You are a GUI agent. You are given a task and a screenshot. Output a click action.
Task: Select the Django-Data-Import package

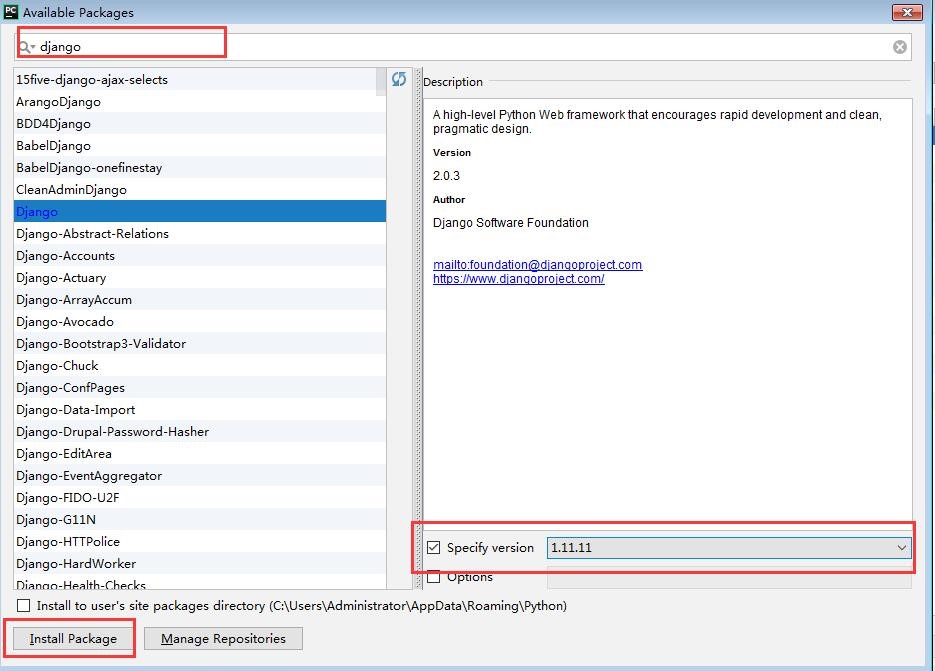point(200,410)
